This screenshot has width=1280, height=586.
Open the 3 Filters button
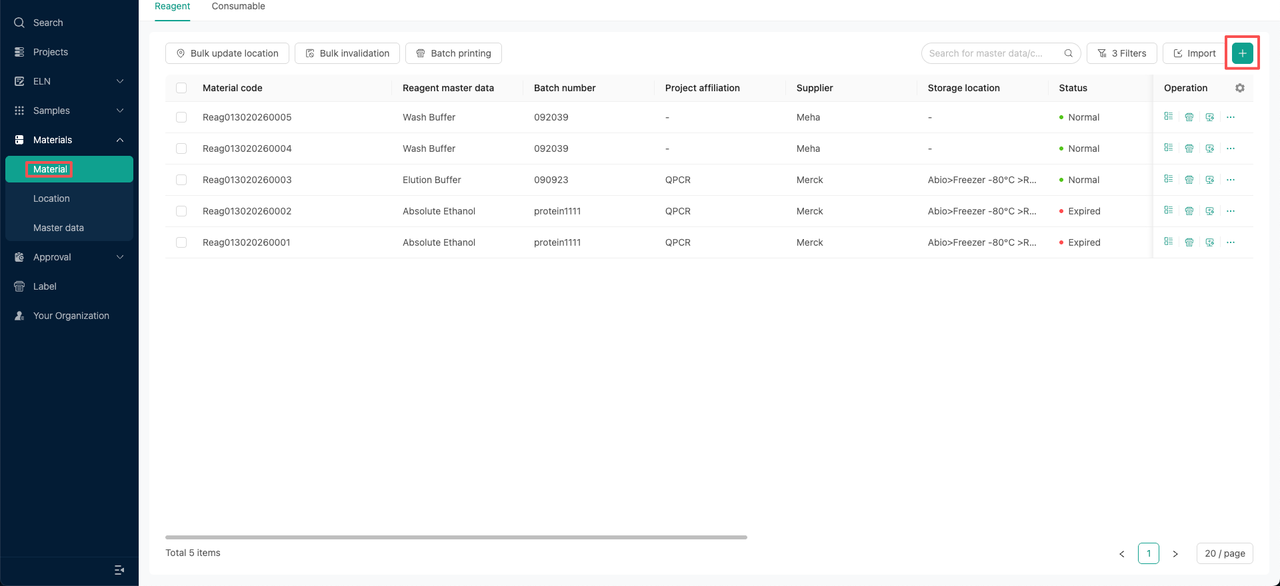[1122, 53]
